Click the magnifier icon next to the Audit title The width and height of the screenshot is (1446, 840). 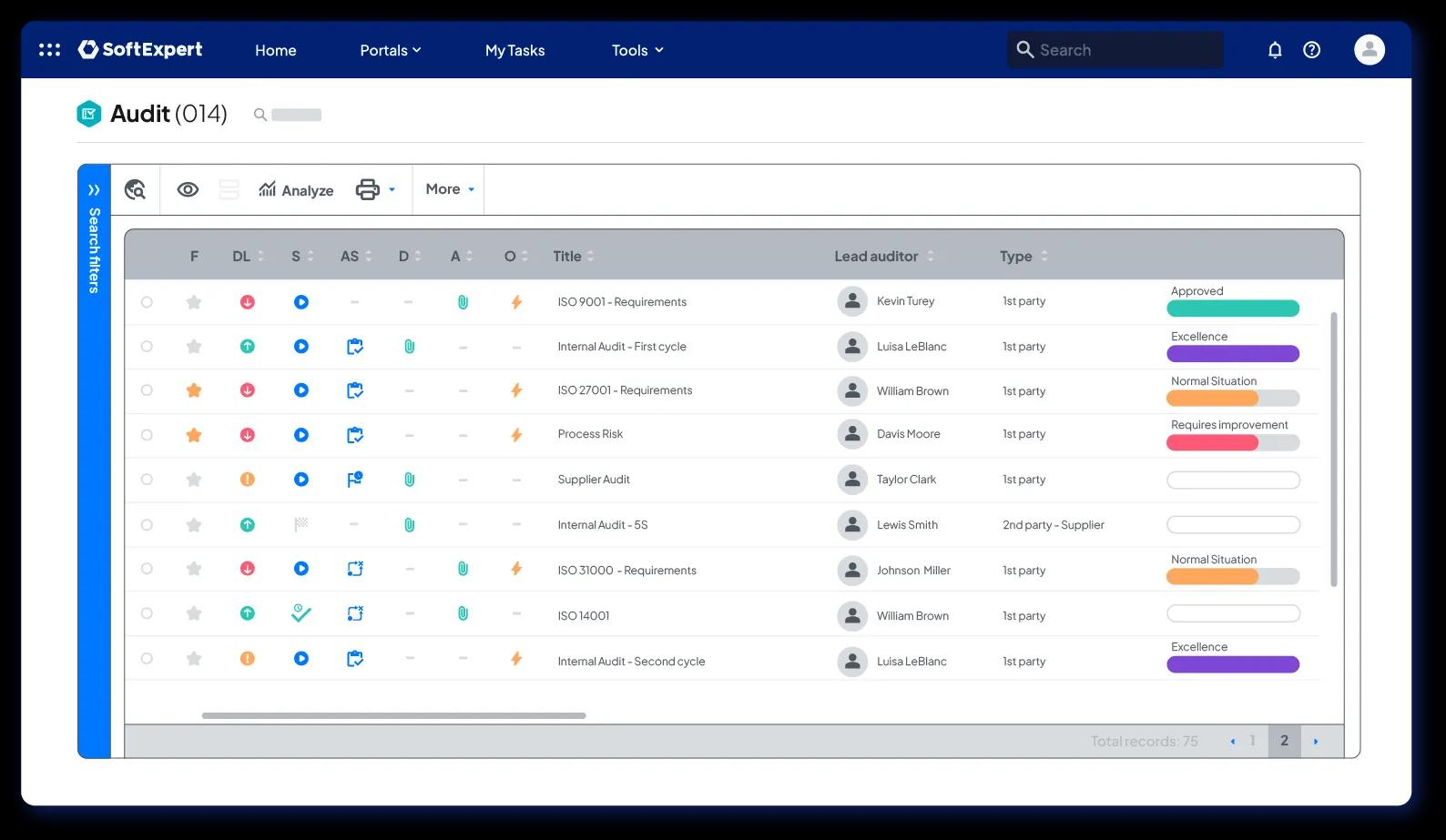(260, 115)
